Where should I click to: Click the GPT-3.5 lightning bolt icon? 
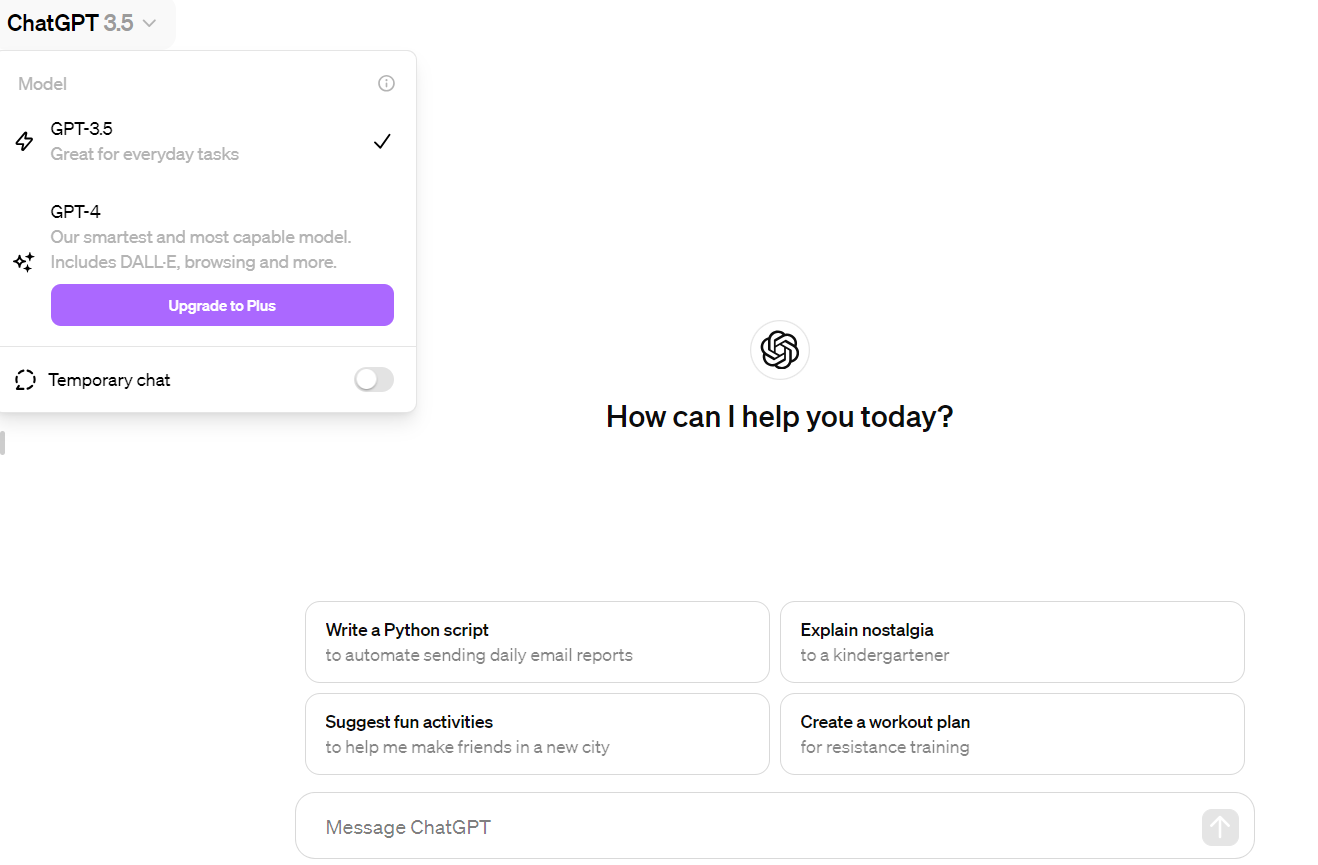[x=24, y=142]
